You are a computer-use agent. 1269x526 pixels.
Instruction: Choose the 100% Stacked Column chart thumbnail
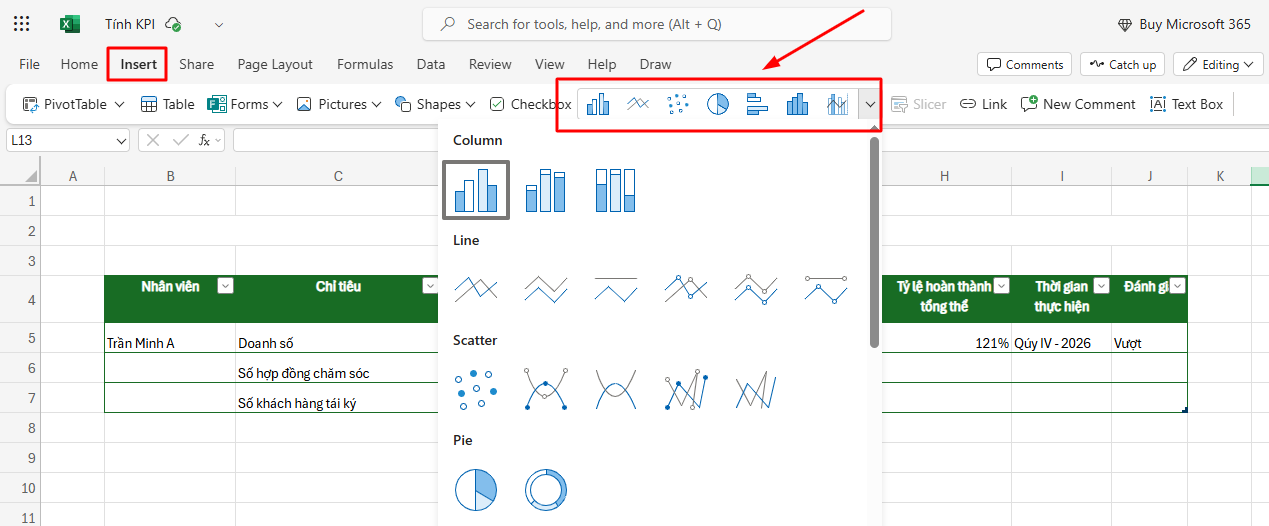[615, 190]
